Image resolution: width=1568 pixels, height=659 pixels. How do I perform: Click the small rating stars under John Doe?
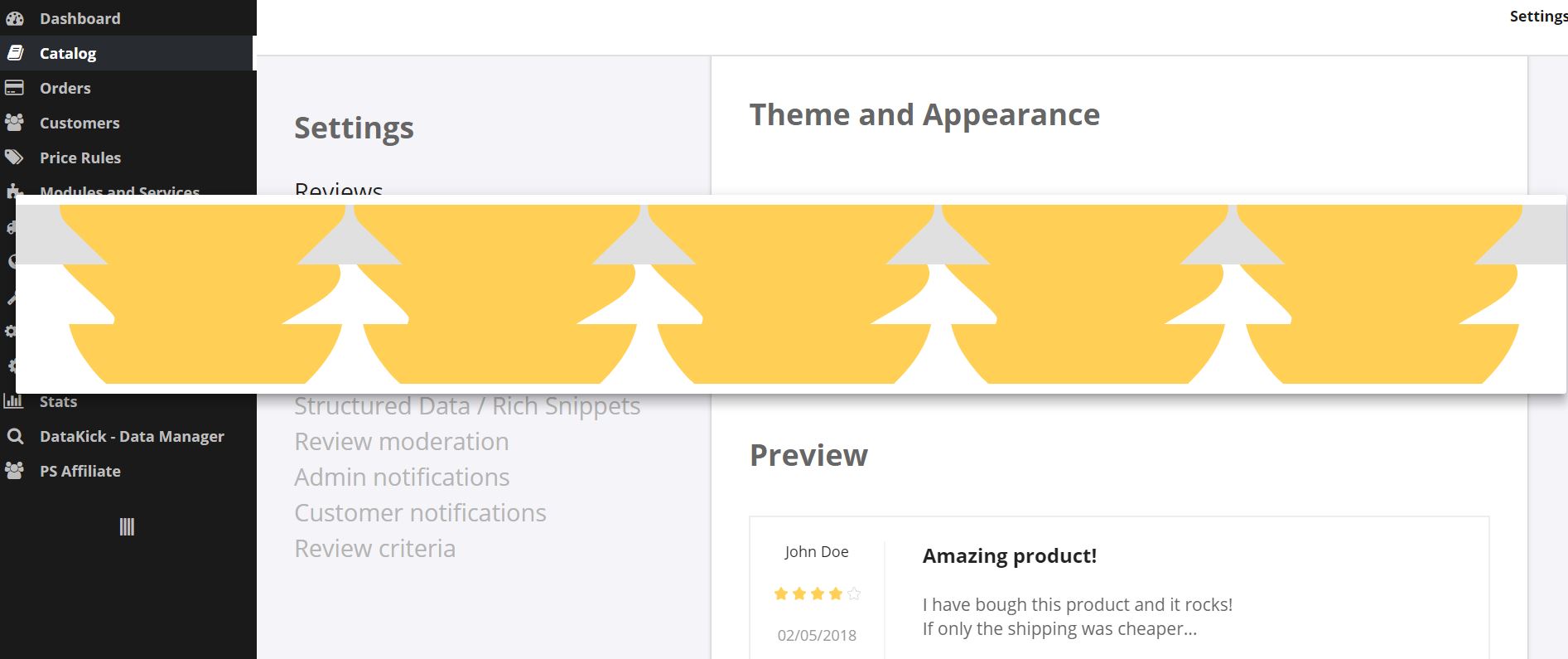pos(817,594)
